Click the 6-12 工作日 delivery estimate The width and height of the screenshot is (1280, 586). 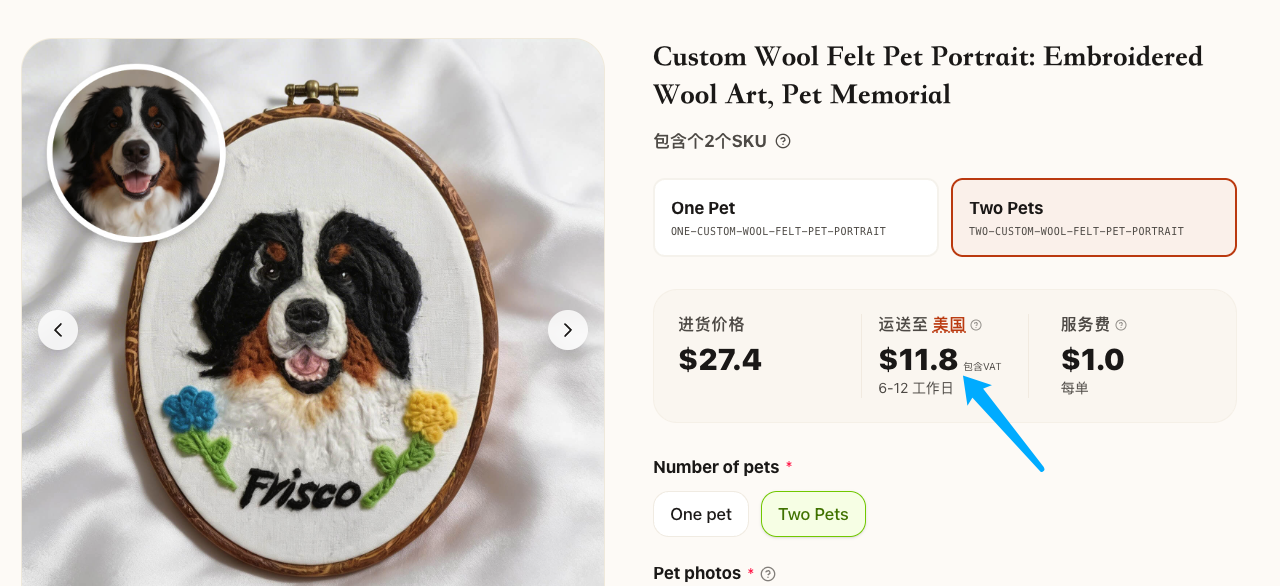(x=916, y=388)
